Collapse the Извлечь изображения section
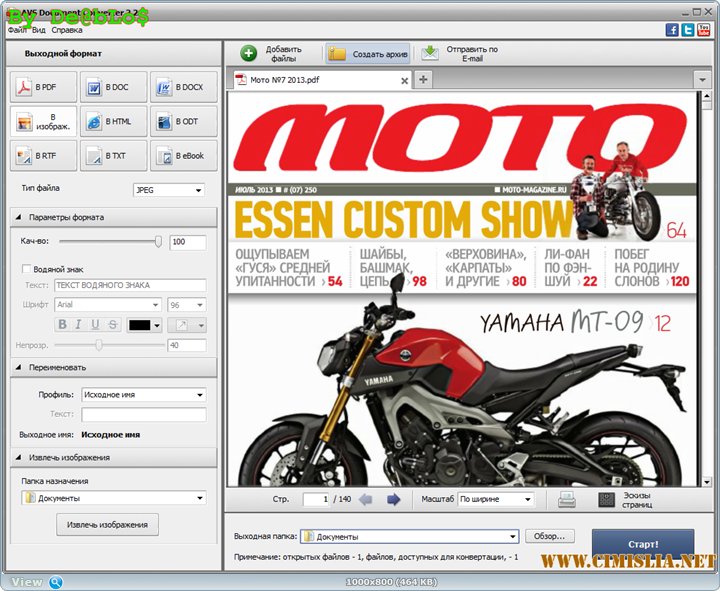 click(20, 457)
